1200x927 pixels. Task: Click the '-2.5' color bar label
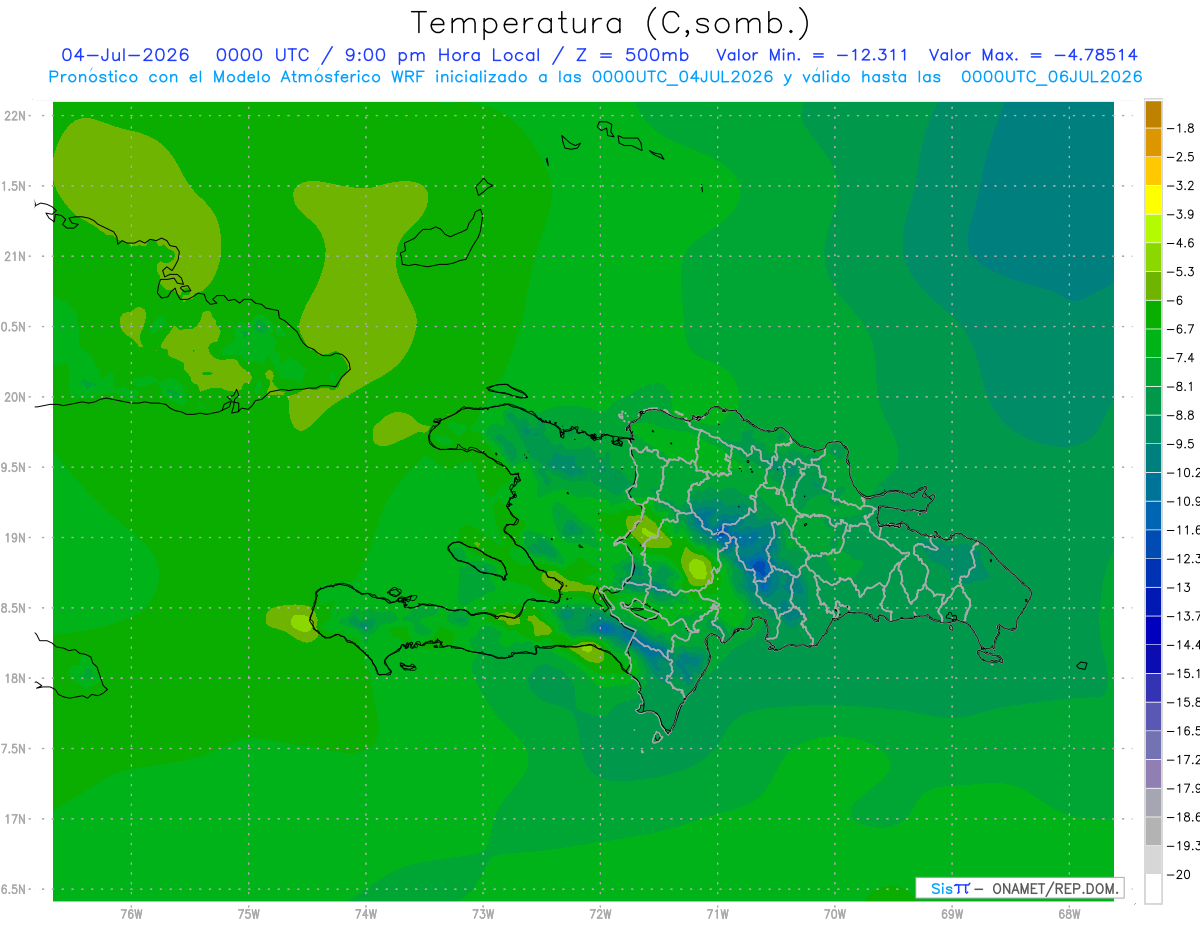(x=1181, y=157)
